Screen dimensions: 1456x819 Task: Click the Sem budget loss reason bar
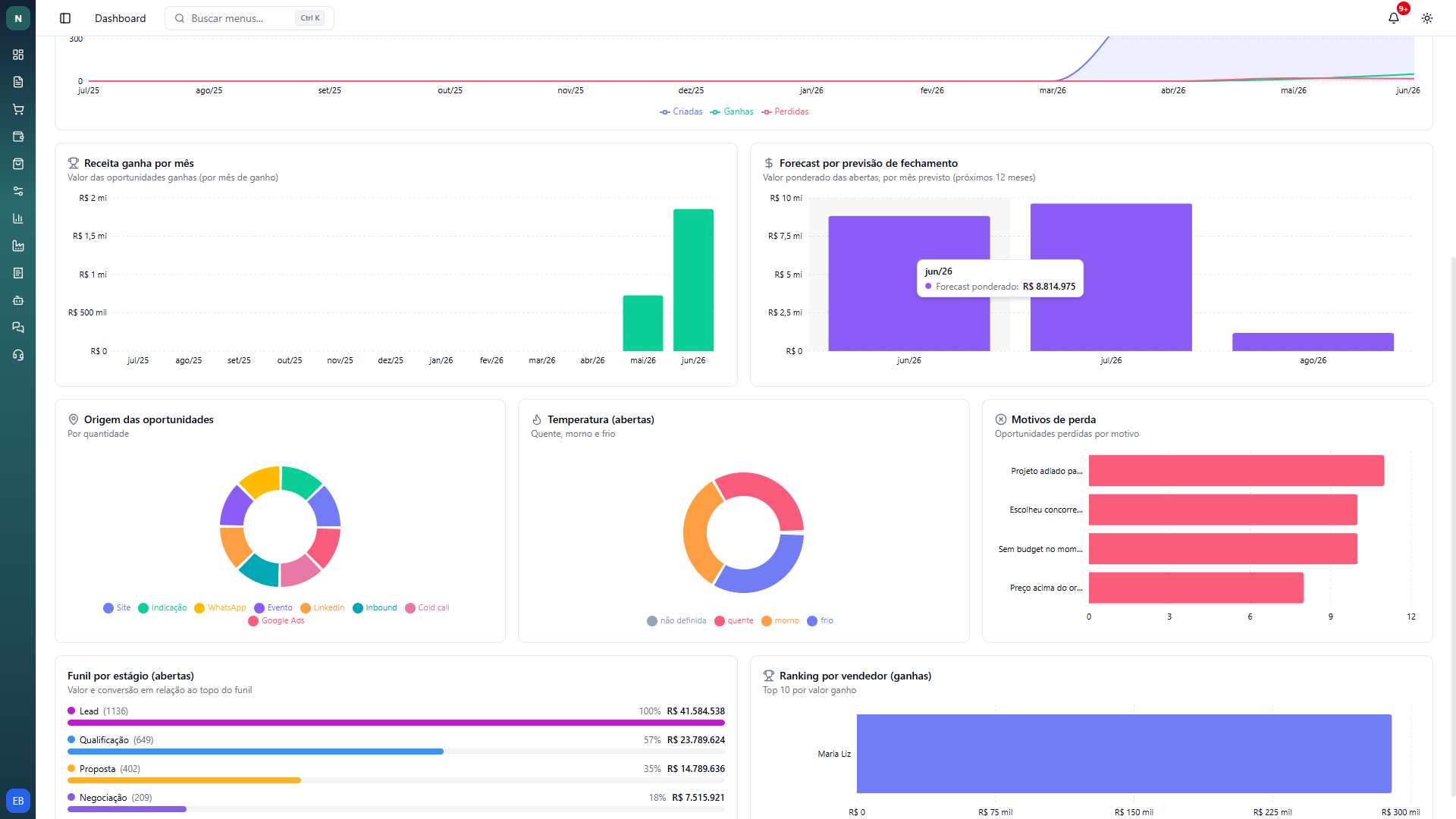pos(1222,549)
